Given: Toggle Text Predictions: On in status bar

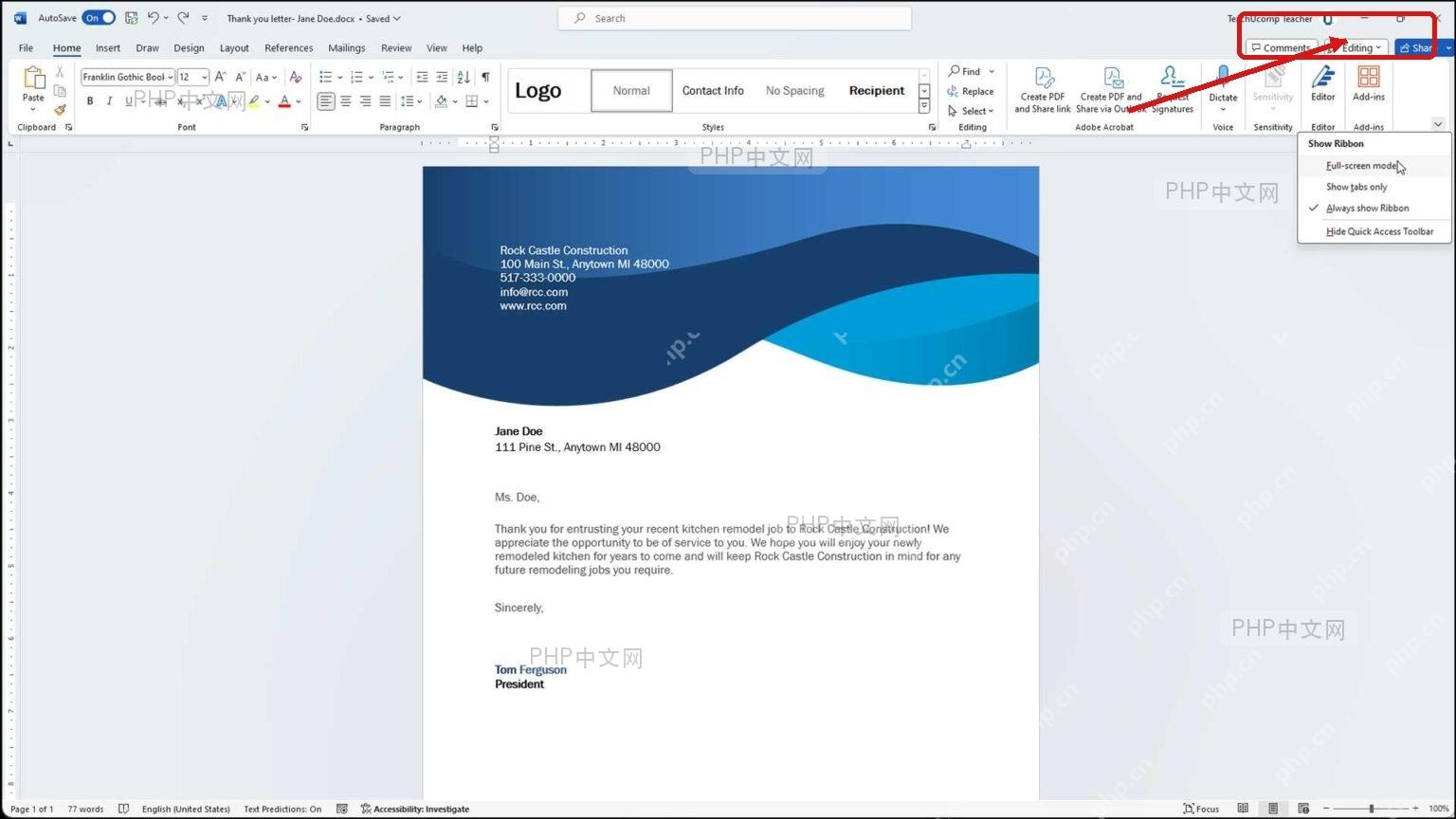Looking at the screenshot, I should pyautogui.click(x=282, y=809).
